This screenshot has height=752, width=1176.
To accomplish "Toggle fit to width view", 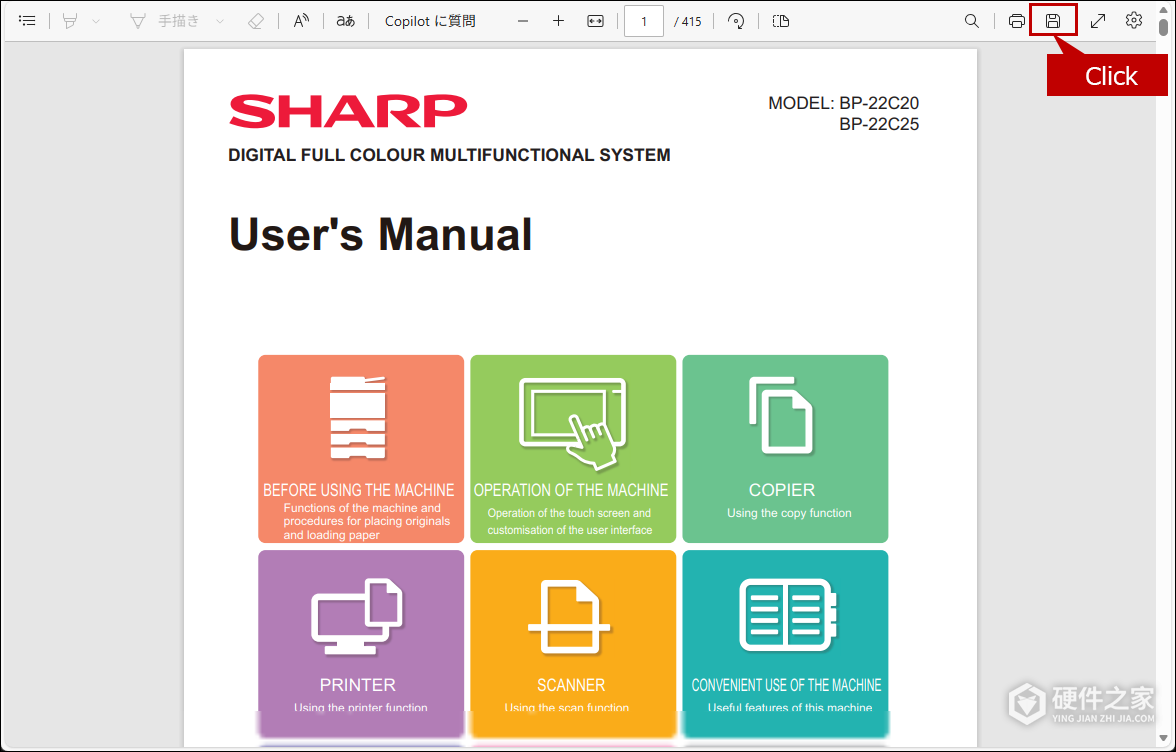I will coord(596,21).
